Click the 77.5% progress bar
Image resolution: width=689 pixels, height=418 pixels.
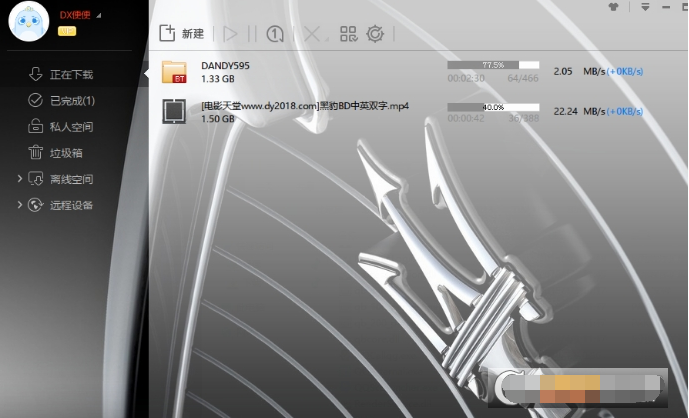coord(493,65)
